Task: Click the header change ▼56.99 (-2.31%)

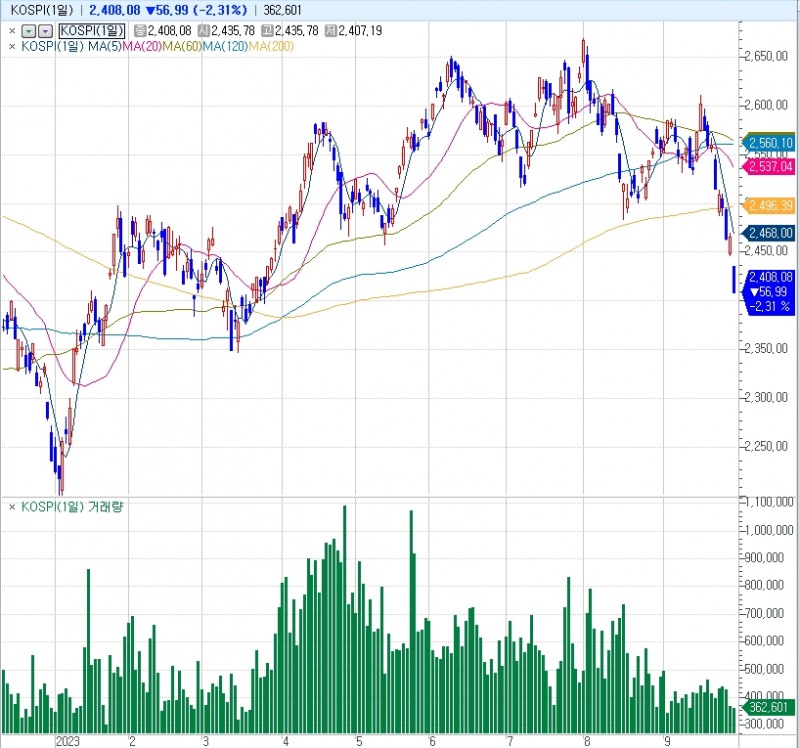Action: (x=196, y=10)
